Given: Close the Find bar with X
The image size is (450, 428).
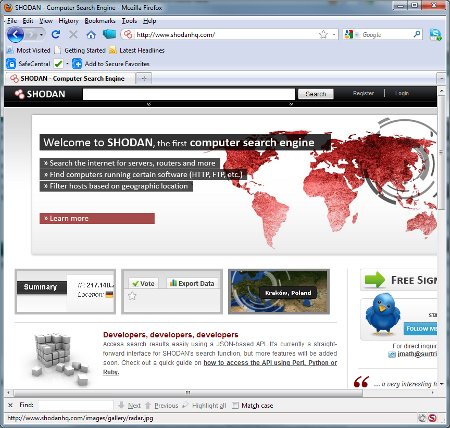Looking at the screenshot, I should (10, 405).
